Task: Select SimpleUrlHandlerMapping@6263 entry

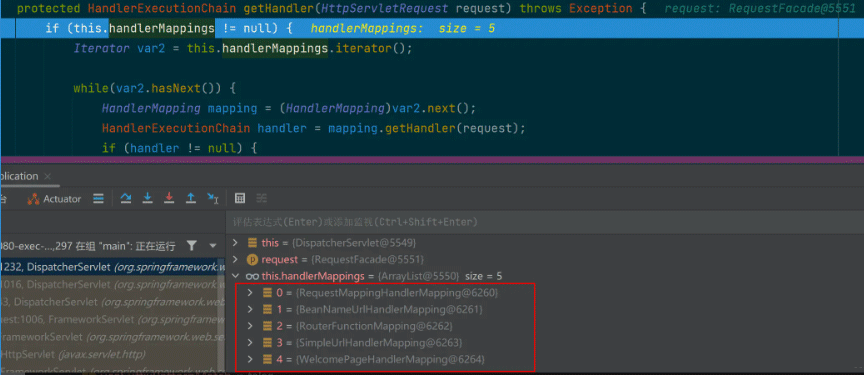Action: click(379, 343)
